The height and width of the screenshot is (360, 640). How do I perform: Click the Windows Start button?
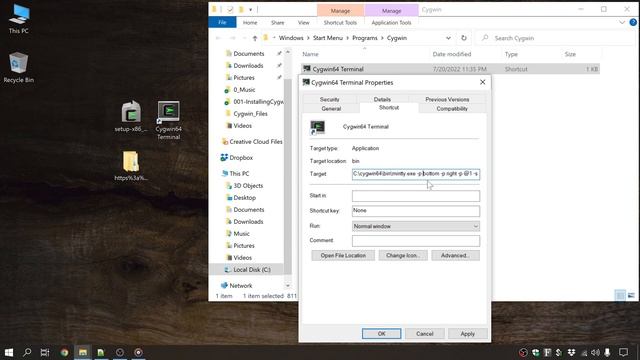click(9, 352)
